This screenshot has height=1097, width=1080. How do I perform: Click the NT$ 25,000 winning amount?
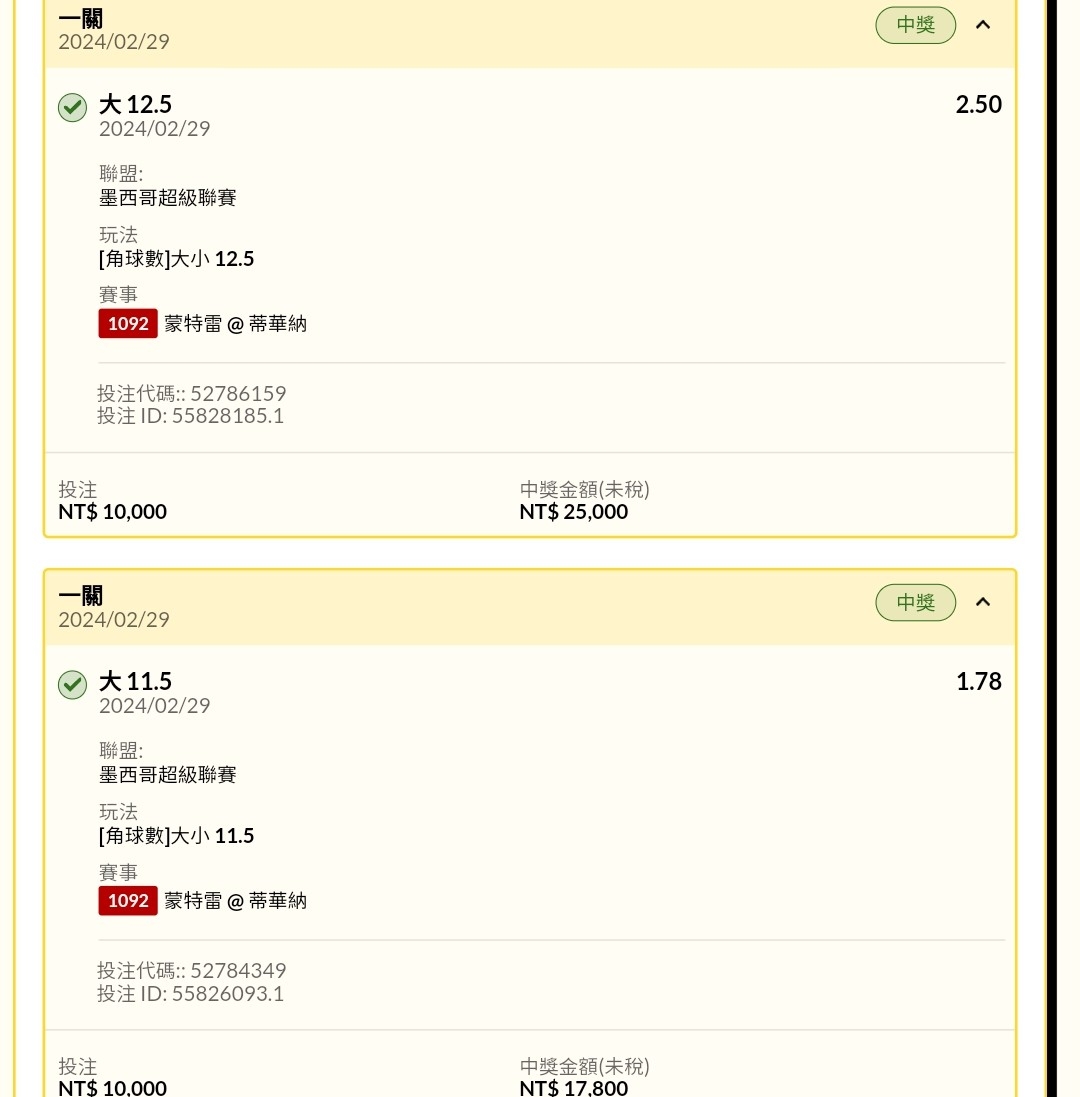[x=574, y=511]
